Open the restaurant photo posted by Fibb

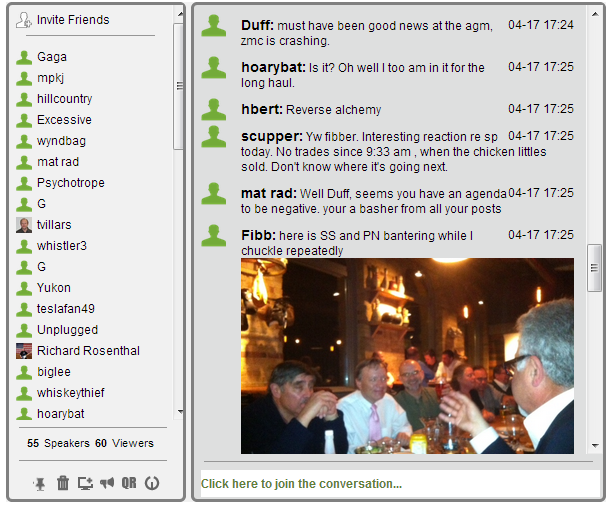click(x=407, y=356)
